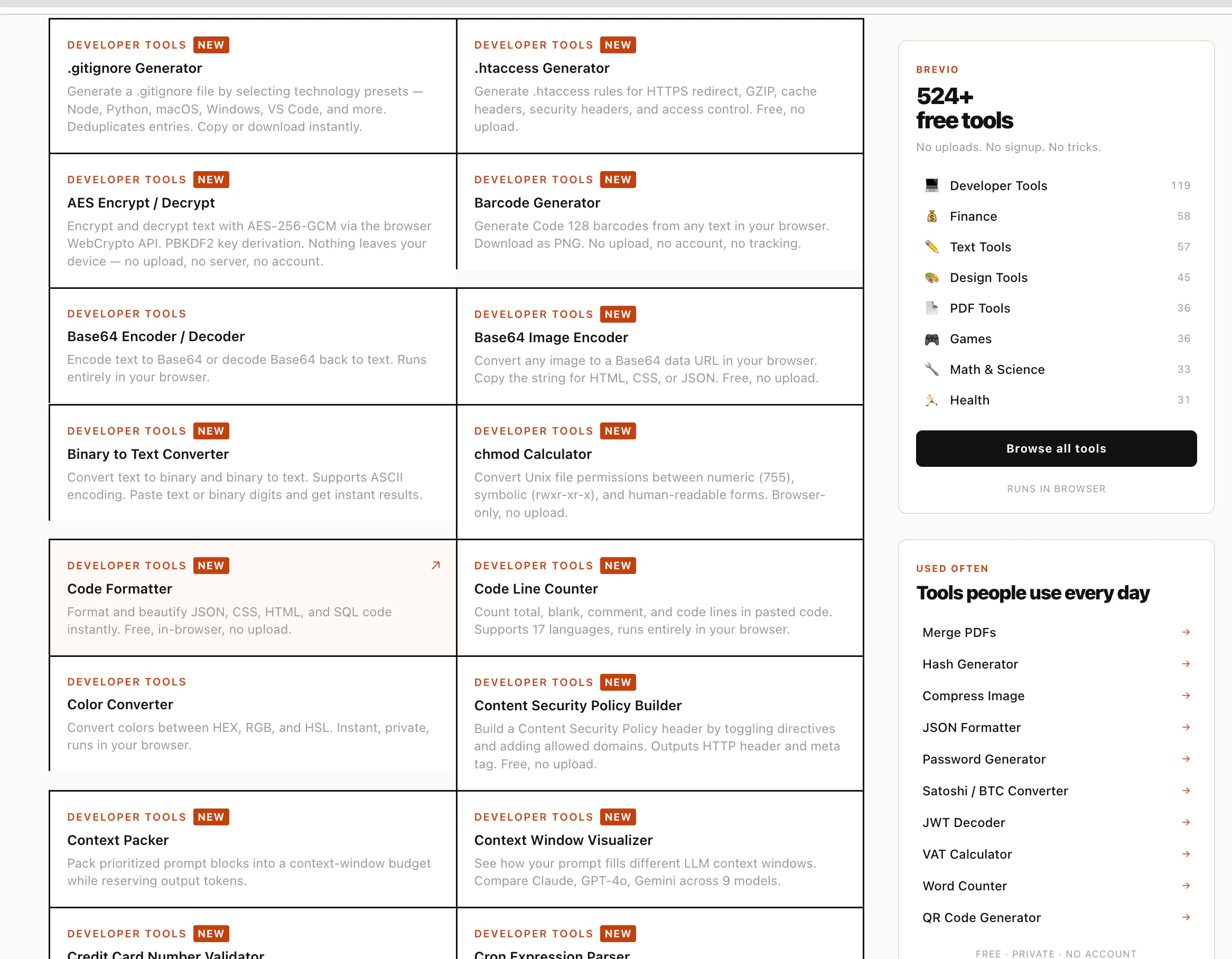Go to JWT Decoder from Used Often
This screenshot has height=959, width=1232.
coord(1056,822)
